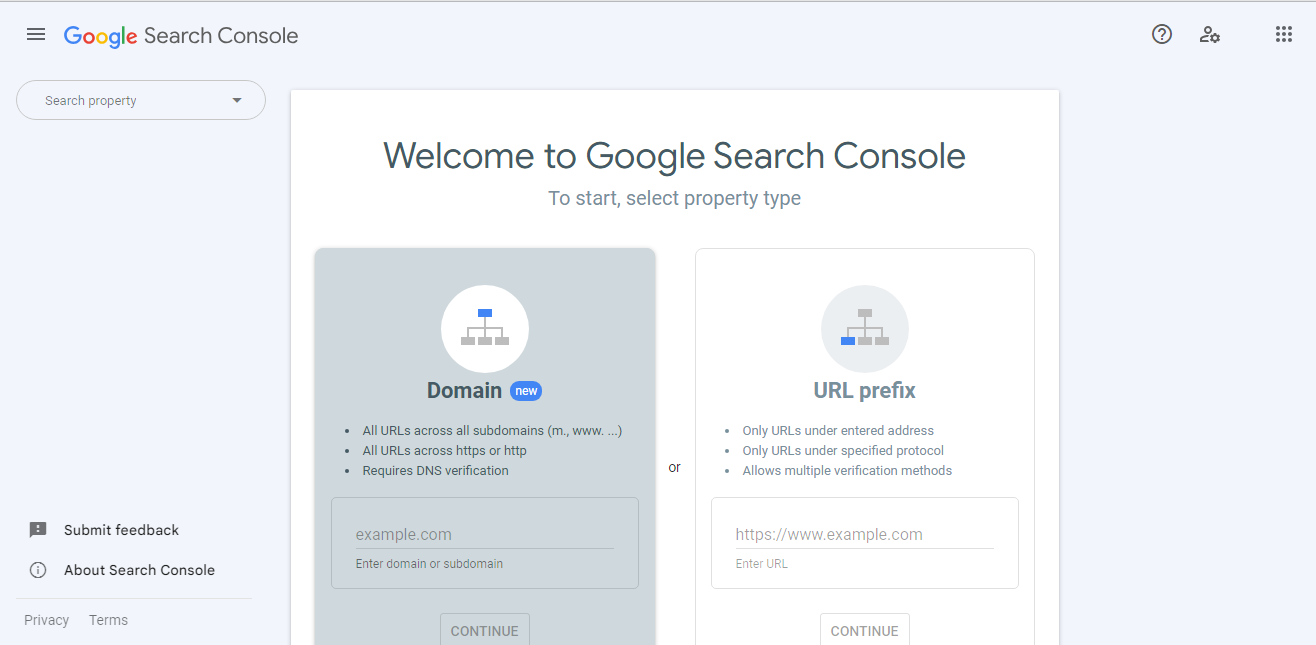1316x645 pixels.
Task: Open the Help question mark icon
Action: click(1162, 35)
